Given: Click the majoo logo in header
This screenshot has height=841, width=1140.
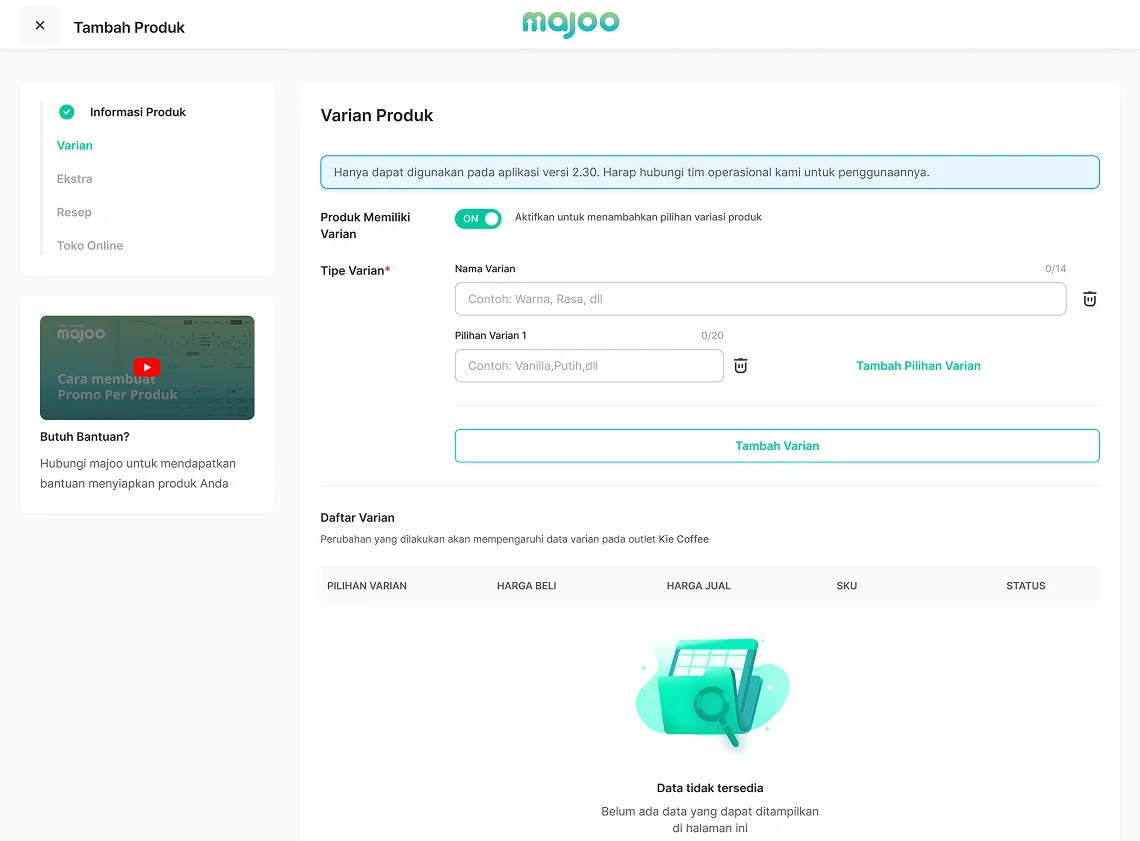Looking at the screenshot, I should pos(570,24).
